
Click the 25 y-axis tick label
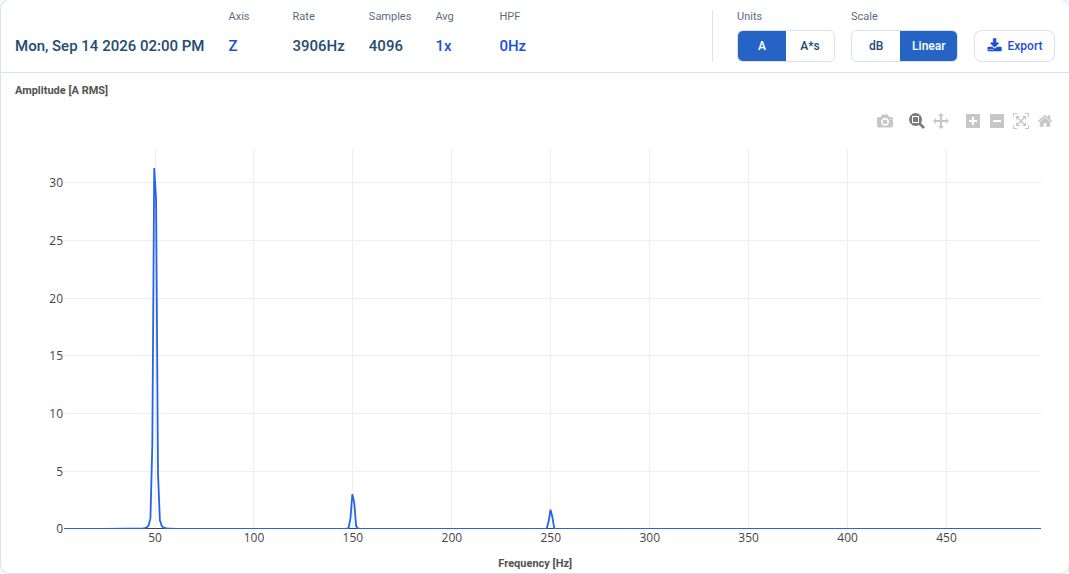click(56, 241)
